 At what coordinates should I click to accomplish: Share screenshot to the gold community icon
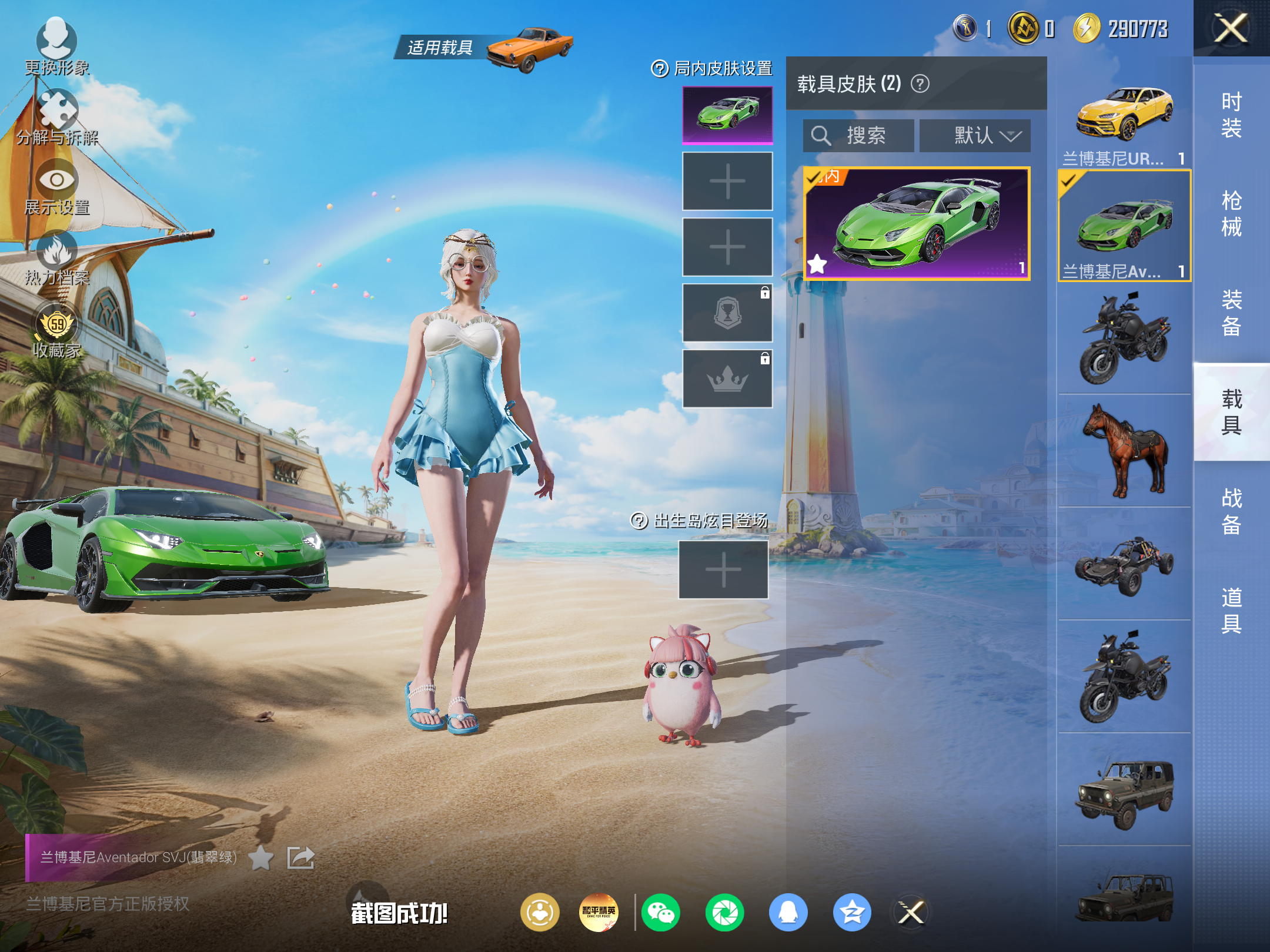(x=539, y=912)
